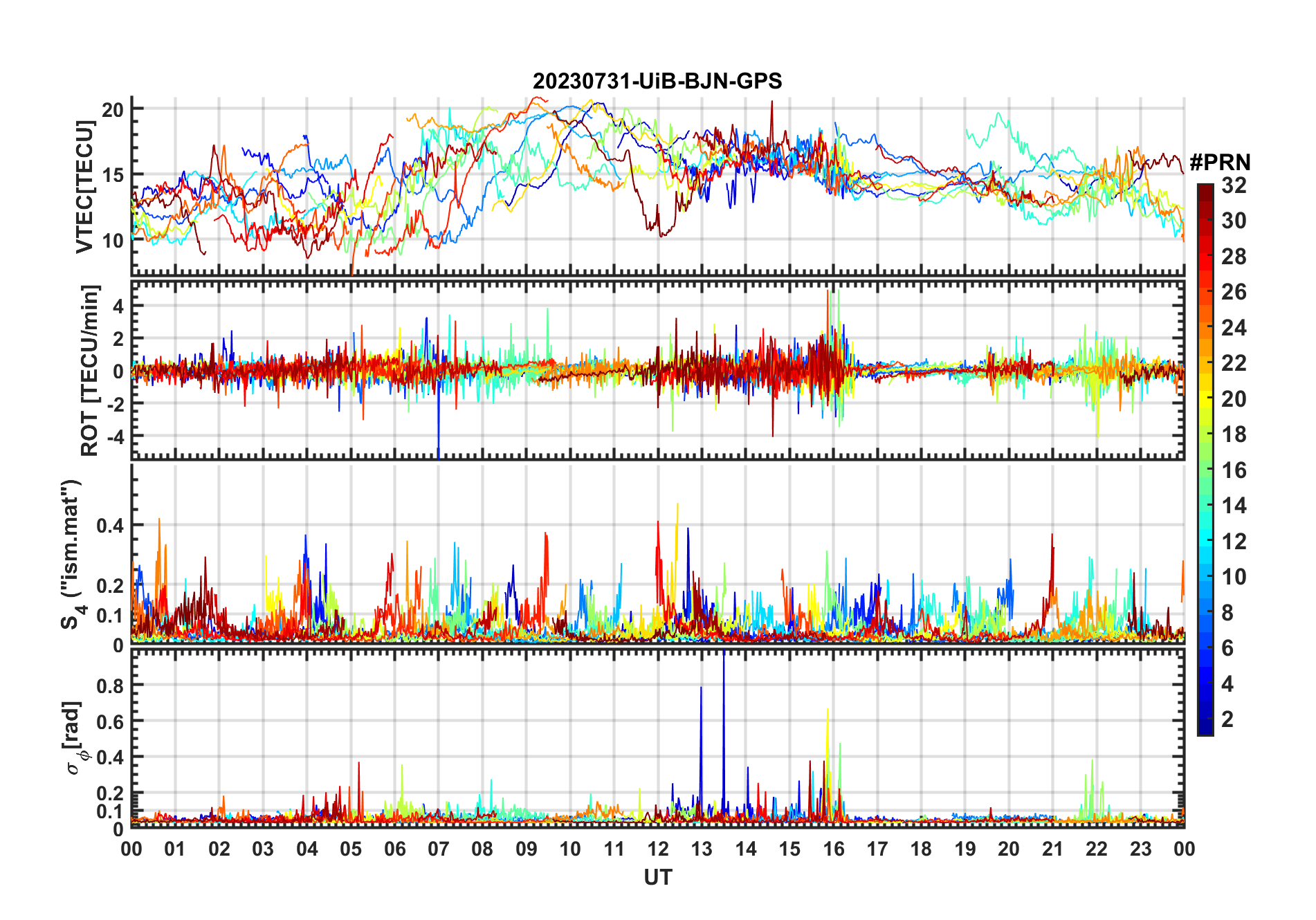The width and height of the screenshot is (1316, 920).
Task: Click x-axis tick label 06
Action: [x=394, y=849]
